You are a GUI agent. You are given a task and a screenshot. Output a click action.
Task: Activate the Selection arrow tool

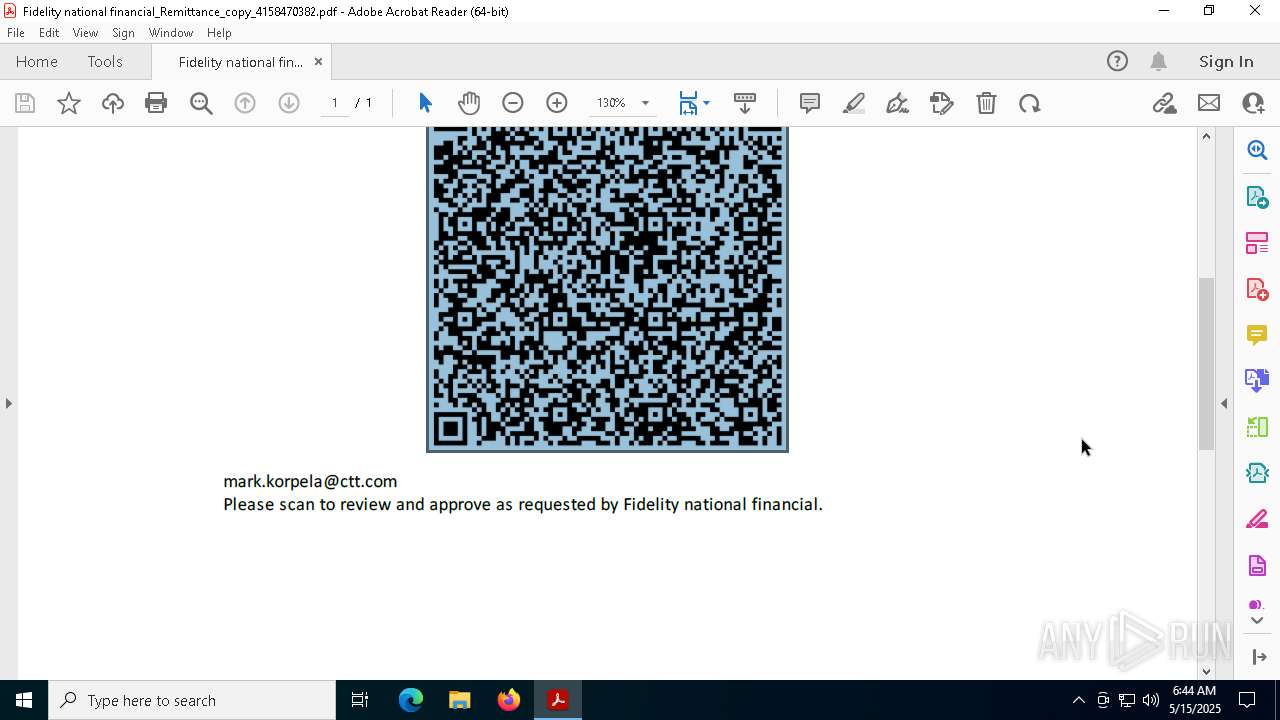tap(425, 103)
